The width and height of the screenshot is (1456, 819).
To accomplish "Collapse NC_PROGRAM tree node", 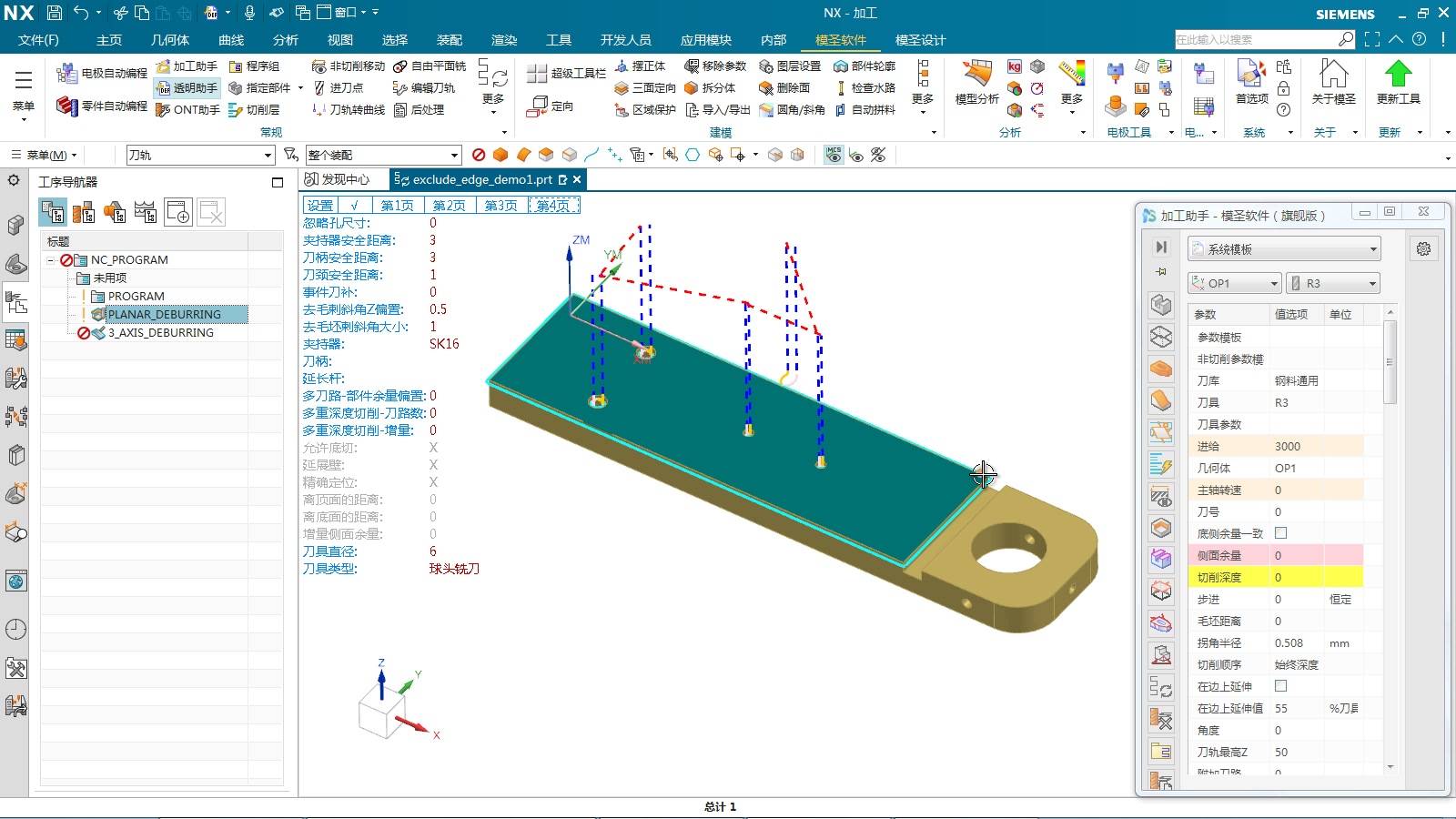I will (52, 260).
